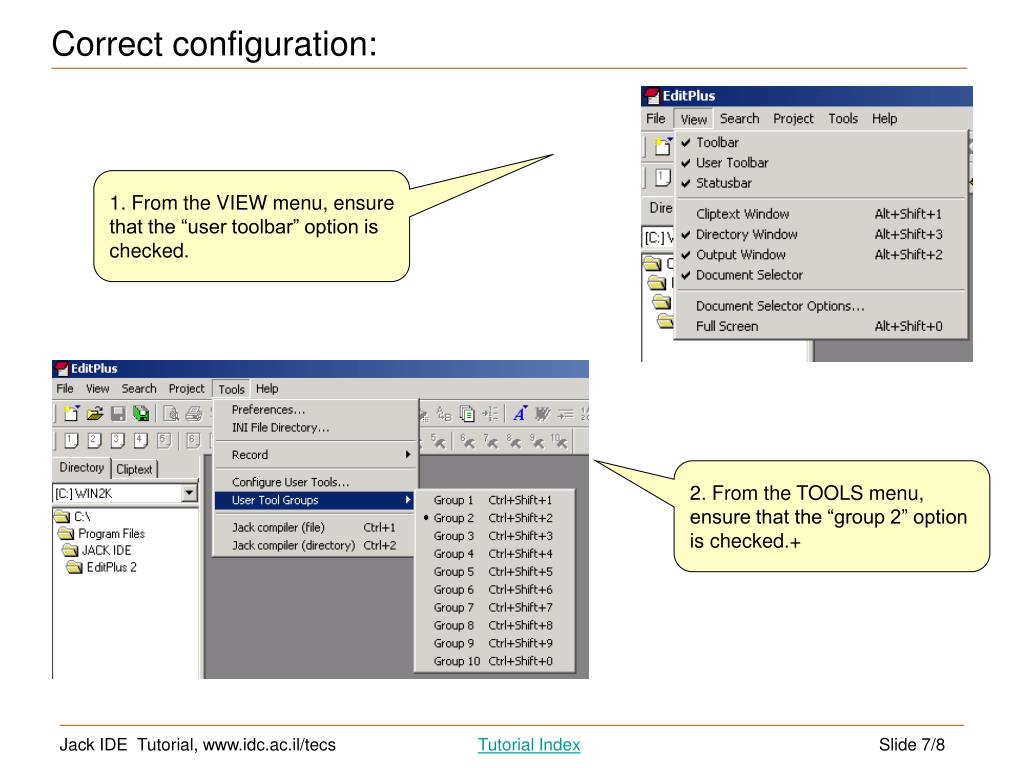Click the Print Preview toolbar icon
The height and width of the screenshot is (768, 1024).
click(171, 413)
